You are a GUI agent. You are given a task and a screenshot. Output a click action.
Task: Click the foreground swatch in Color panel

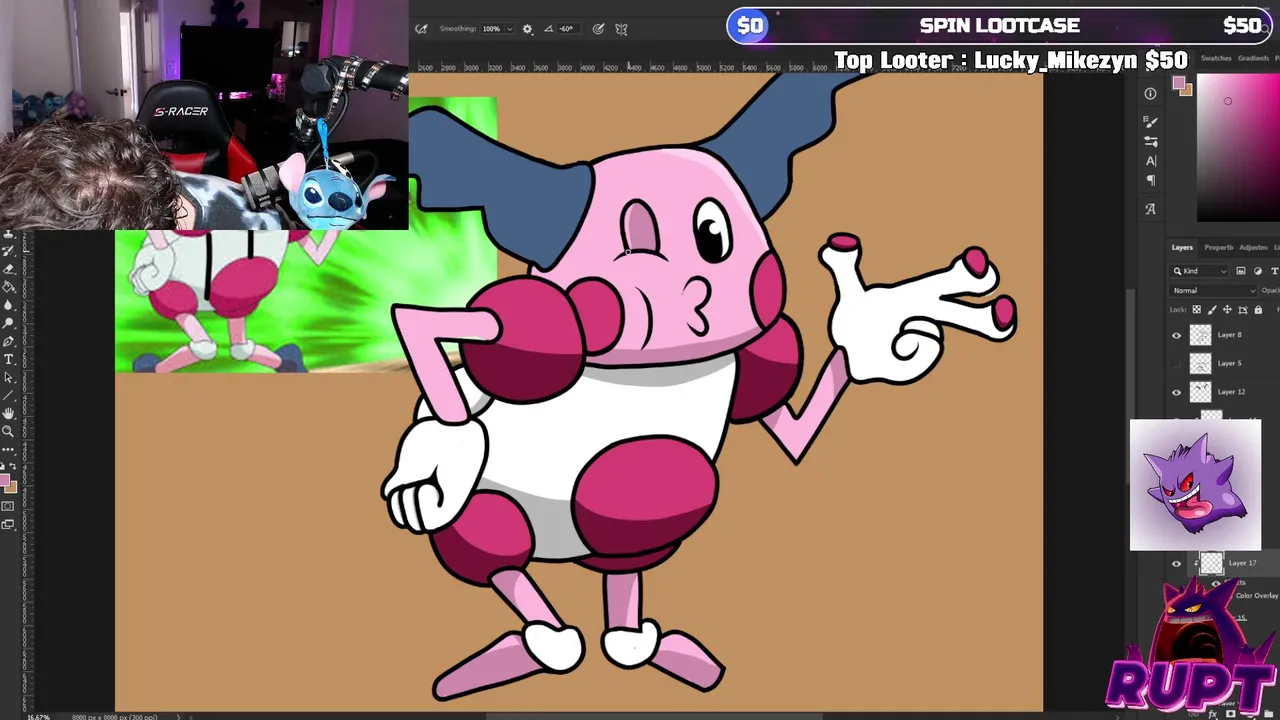point(1179,82)
